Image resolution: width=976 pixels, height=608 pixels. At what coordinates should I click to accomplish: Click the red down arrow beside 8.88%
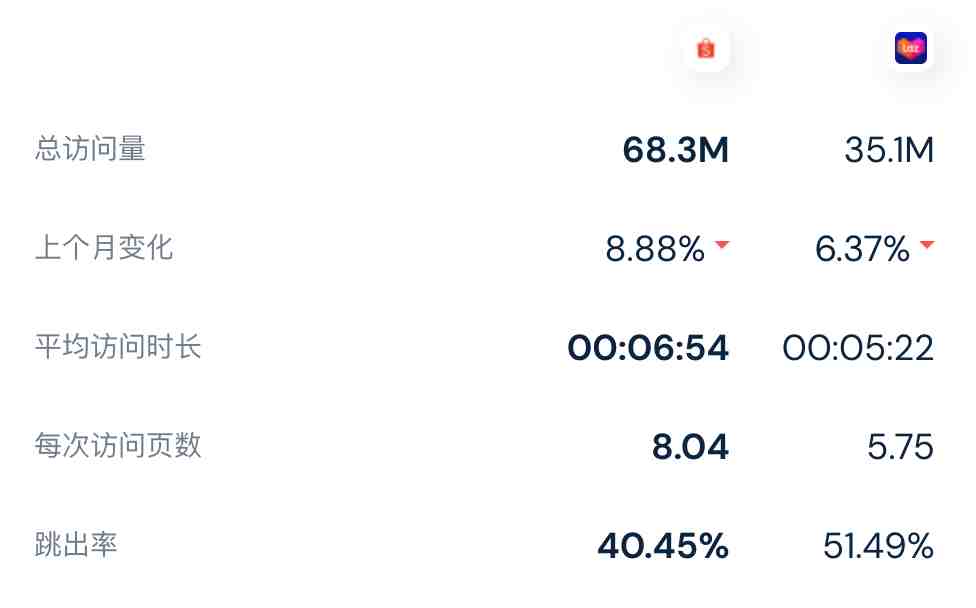(722, 245)
